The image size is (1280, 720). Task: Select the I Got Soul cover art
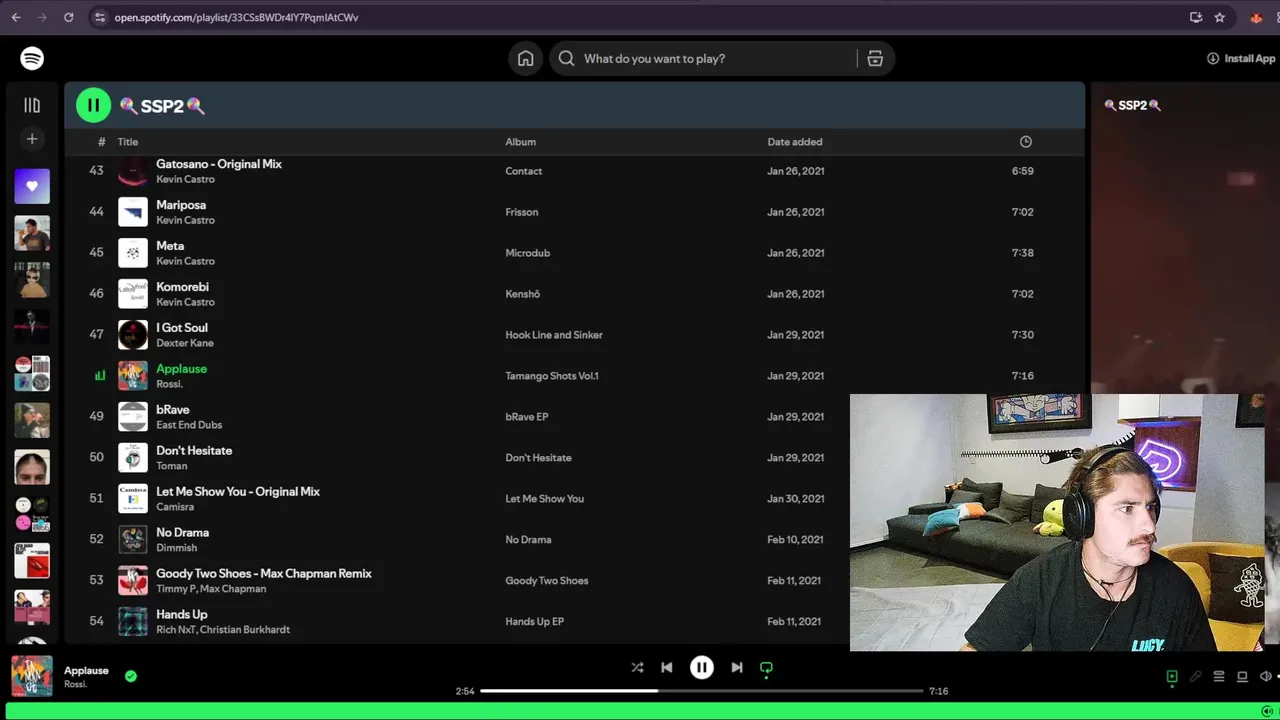coord(133,335)
